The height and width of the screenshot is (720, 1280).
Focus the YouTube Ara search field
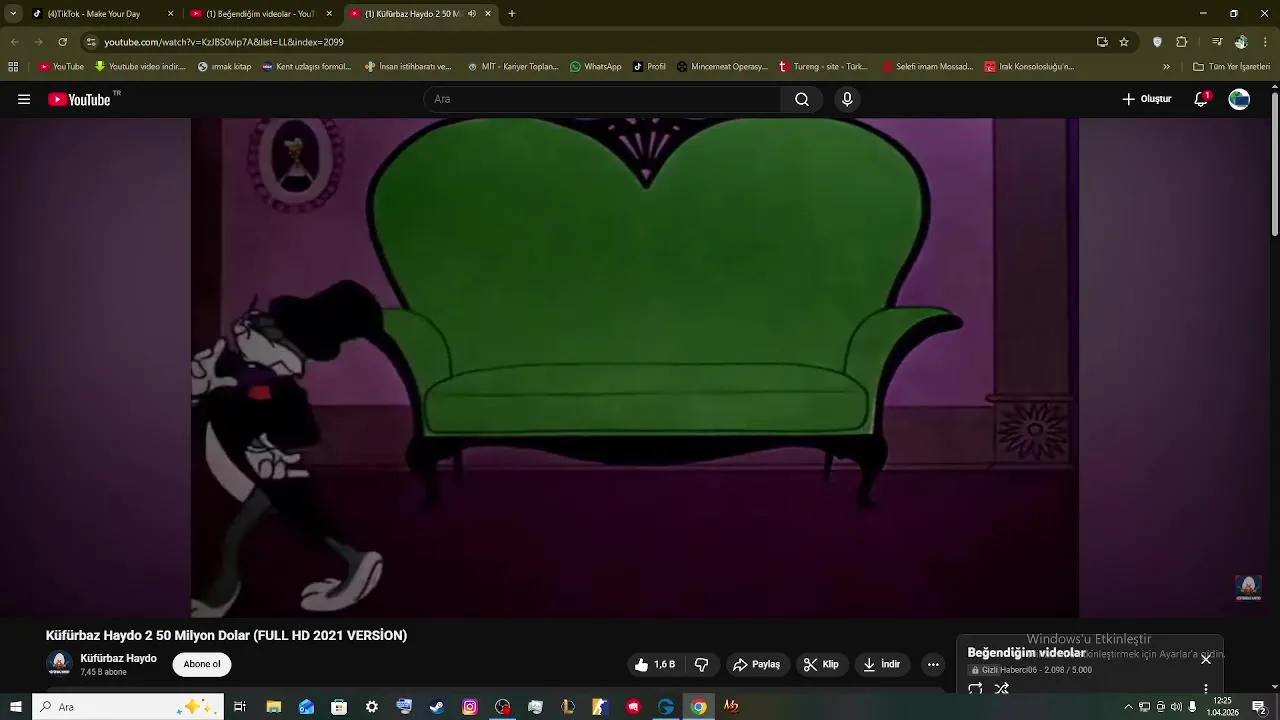coord(602,99)
